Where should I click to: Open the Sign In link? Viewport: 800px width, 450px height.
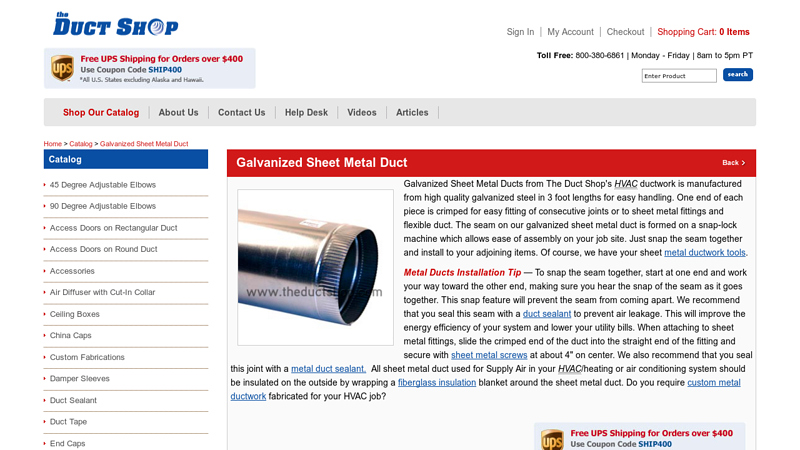(520, 32)
